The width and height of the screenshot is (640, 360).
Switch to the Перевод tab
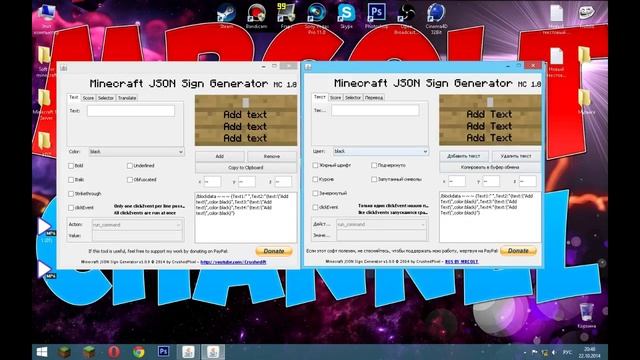click(x=373, y=98)
